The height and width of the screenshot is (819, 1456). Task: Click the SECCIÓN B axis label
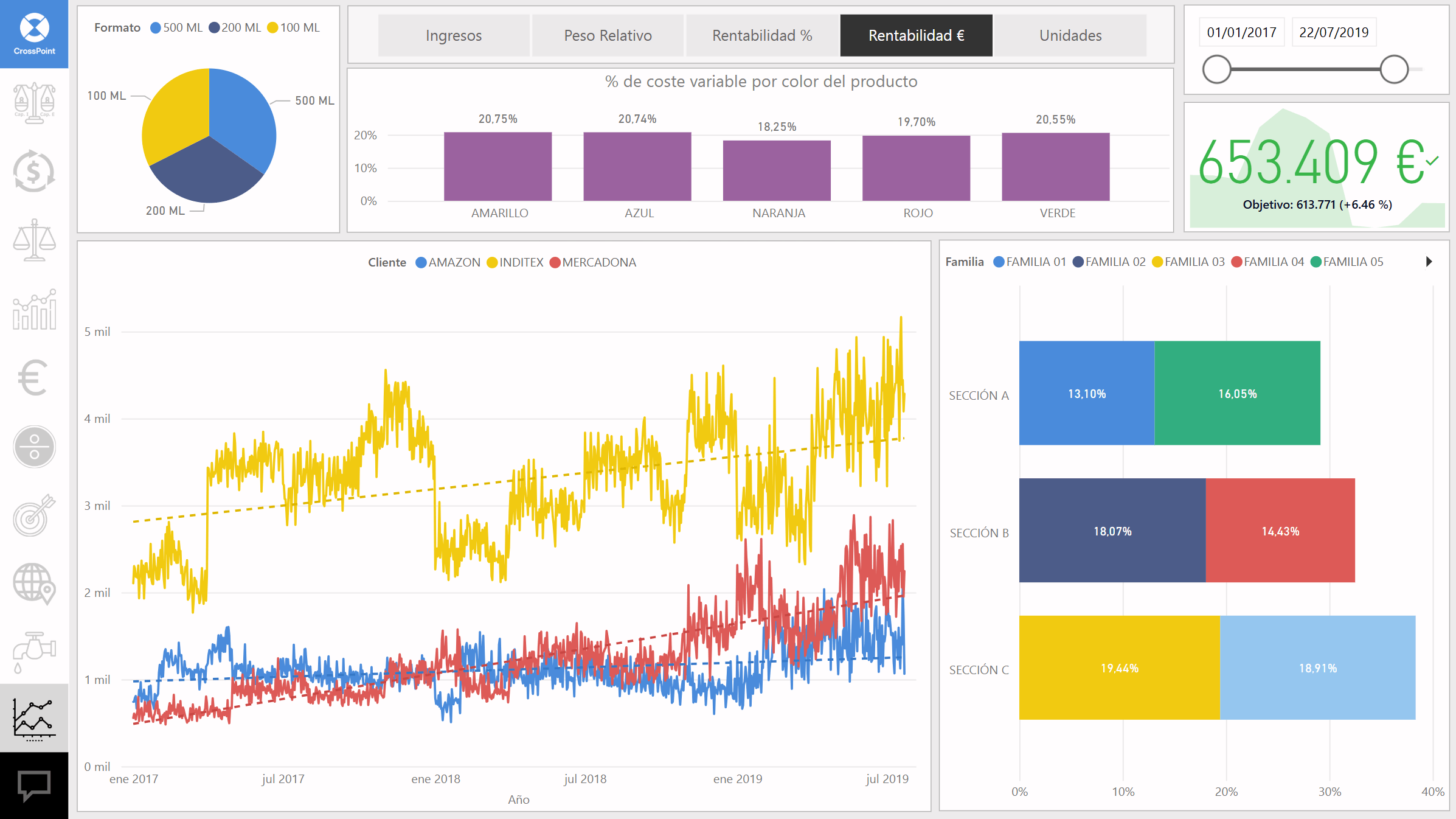979,533
